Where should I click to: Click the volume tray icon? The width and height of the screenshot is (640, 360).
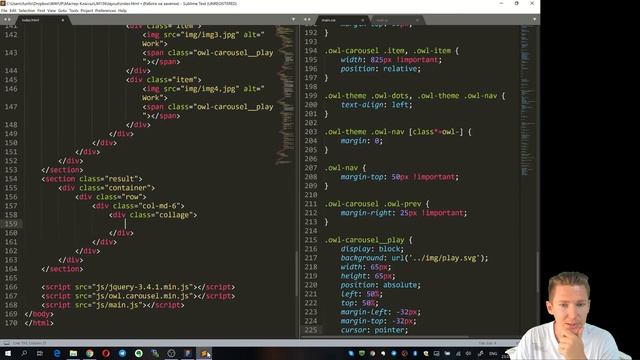click(468, 353)
